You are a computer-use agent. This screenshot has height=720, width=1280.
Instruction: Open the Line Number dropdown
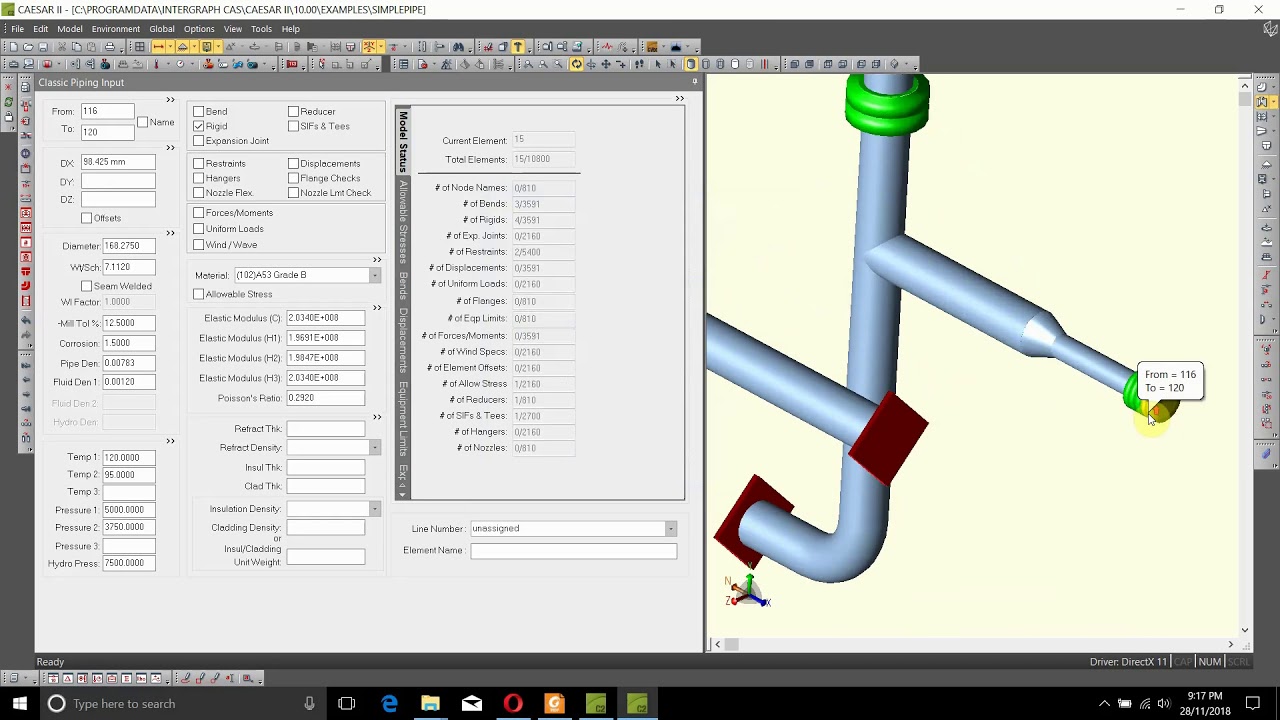click(671, 528)
